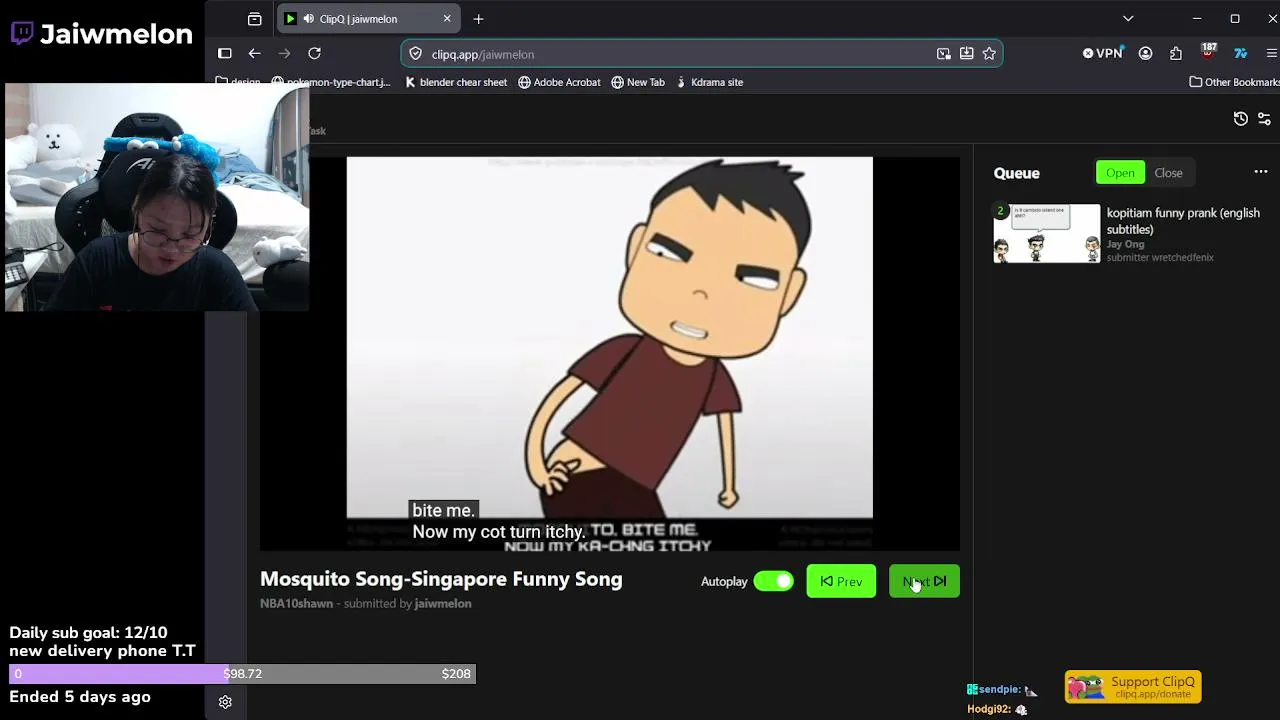Open the browser tab list icon

[254, 19]
